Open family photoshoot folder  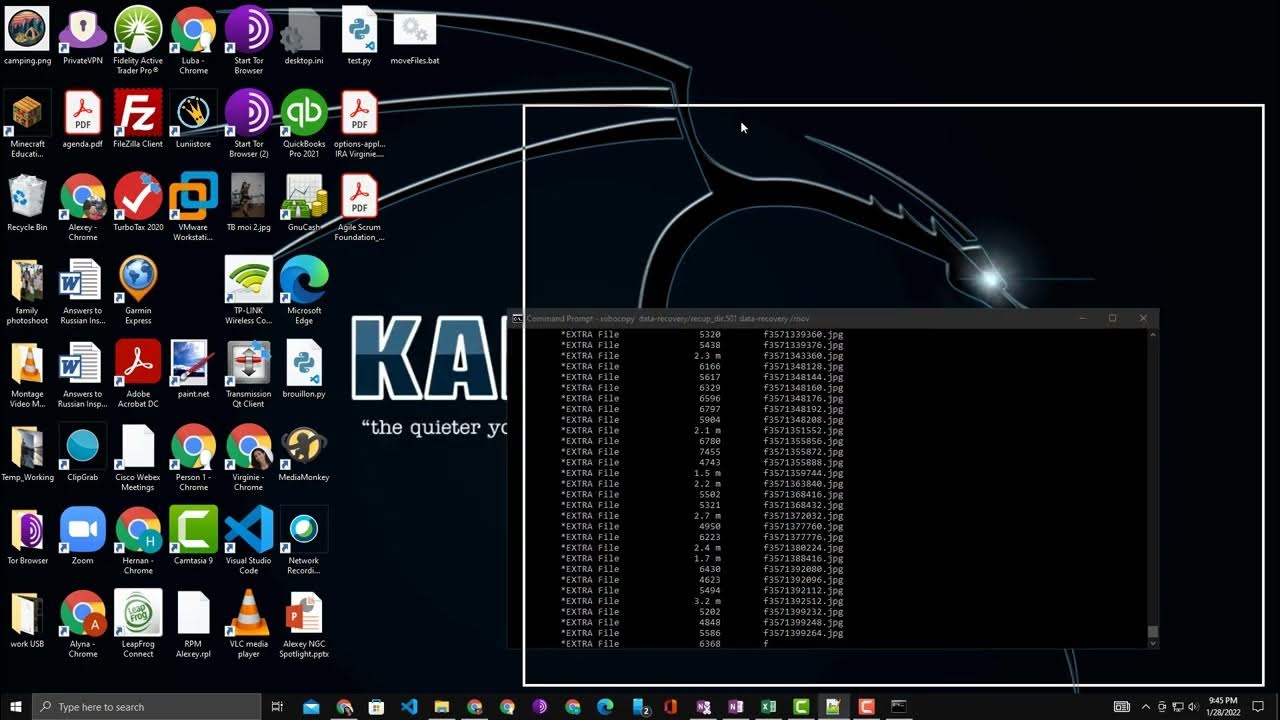(x=27, y=291)
